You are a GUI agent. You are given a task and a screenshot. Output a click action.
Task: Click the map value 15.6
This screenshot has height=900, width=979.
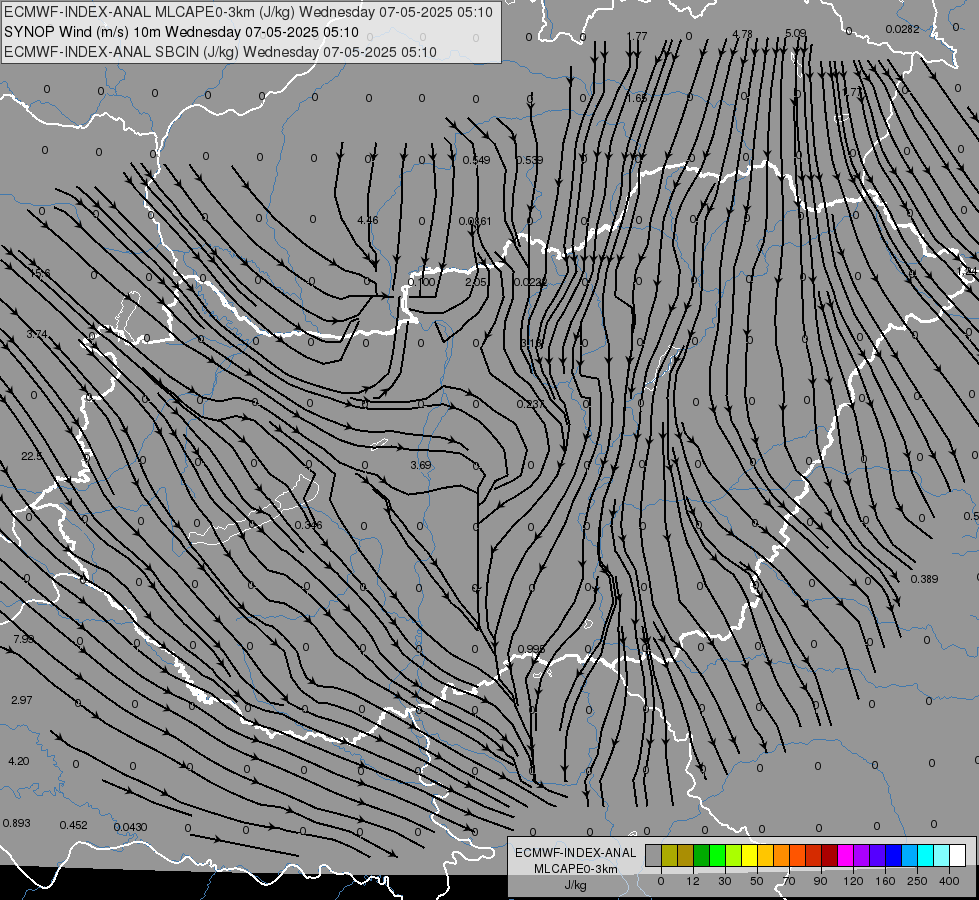[40, 273]
